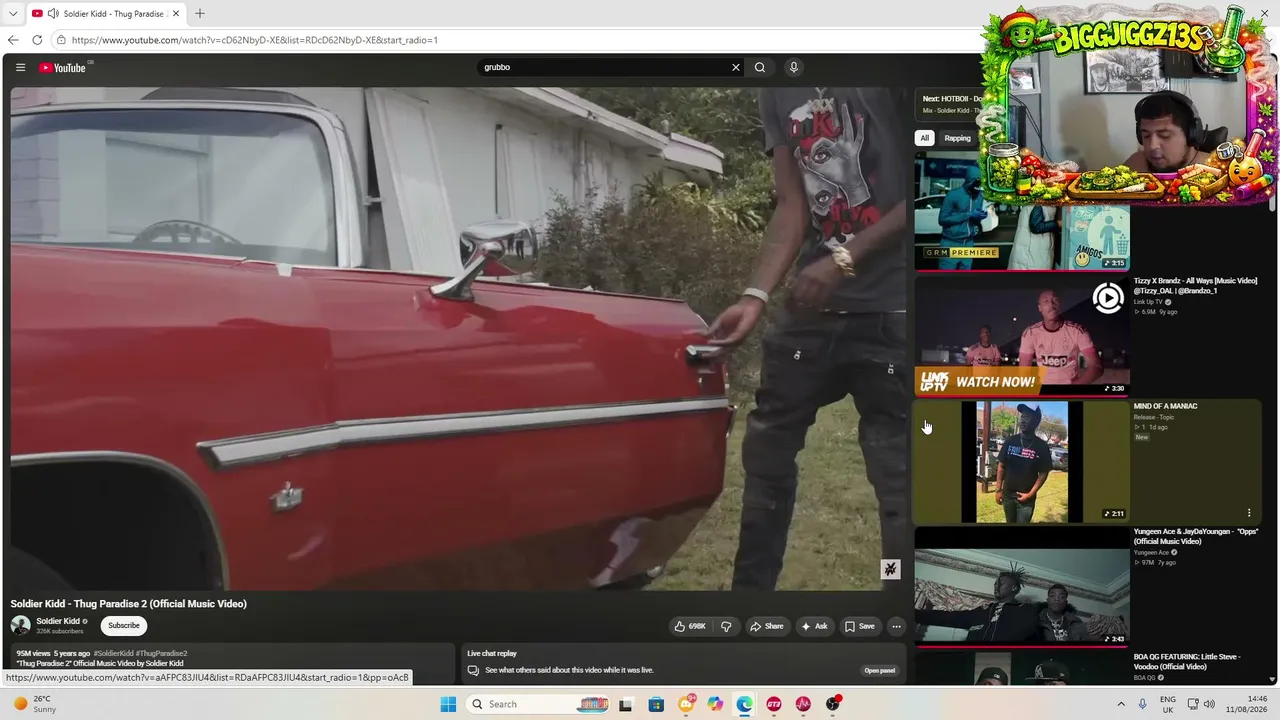The width and height of the screenshot is (1280, 720).
Task: Select the 'All' filter chip
Action: coord(925,138)
